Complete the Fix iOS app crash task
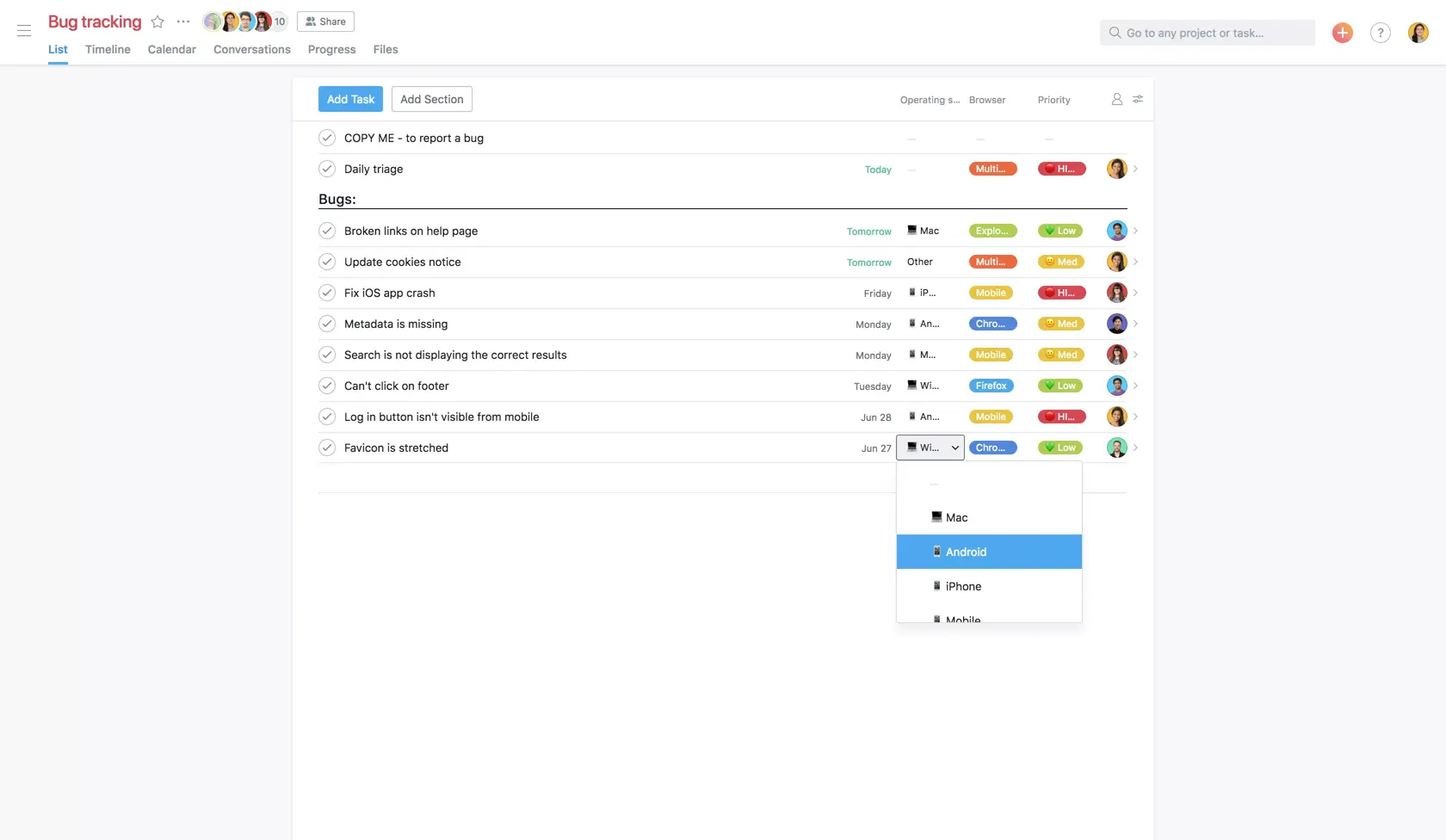Viewport: 1446px width, 840px height. (327, 293)
